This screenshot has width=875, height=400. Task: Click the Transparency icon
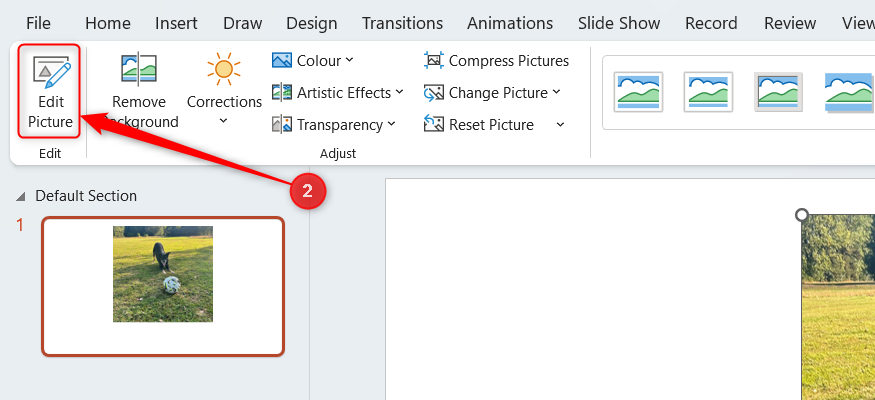click(282, 124)
